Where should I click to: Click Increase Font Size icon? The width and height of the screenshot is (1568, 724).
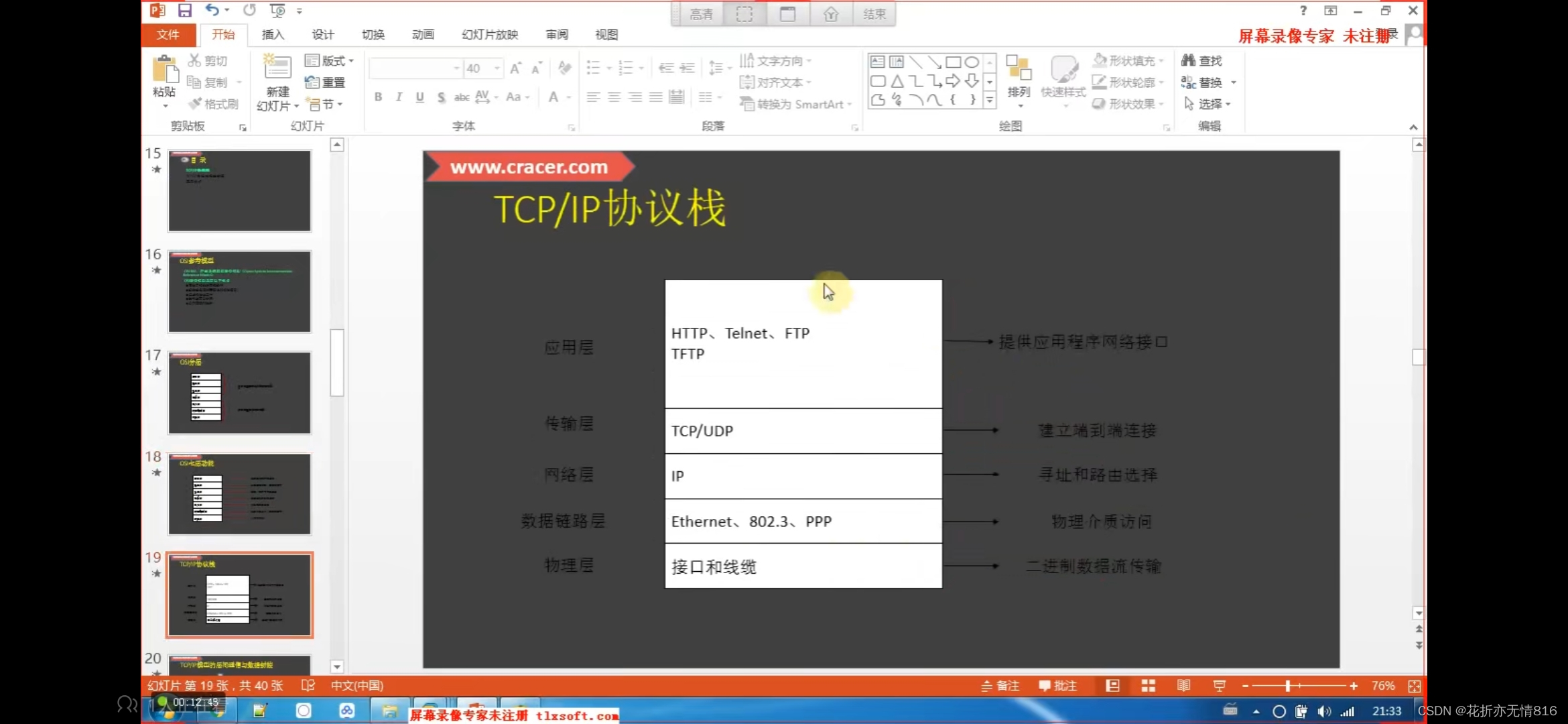tap(515, 68)
